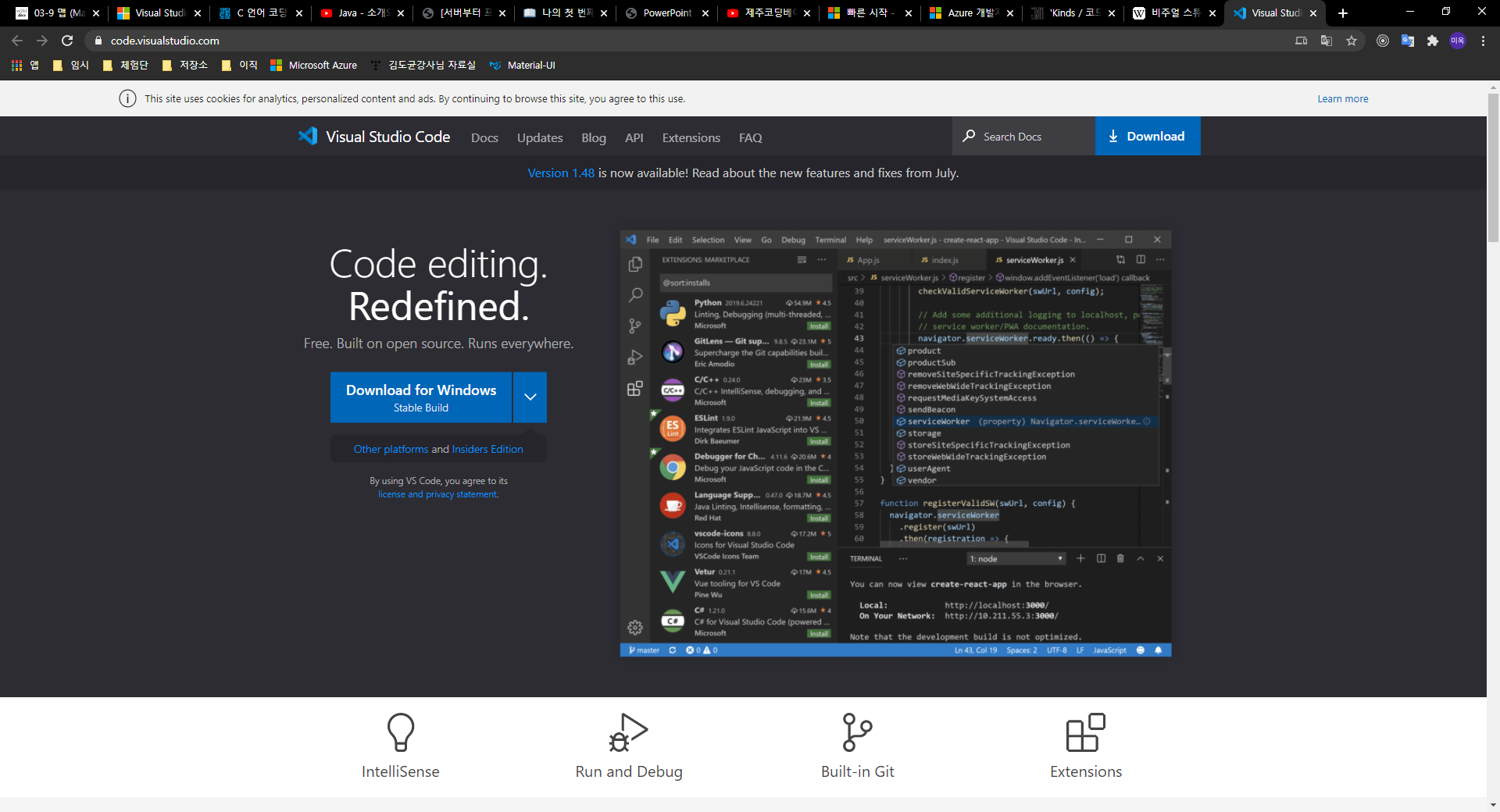Open the Google Translate extension icon
The height and width of the screenshot is (812, 1500).
coord(1408,41)
